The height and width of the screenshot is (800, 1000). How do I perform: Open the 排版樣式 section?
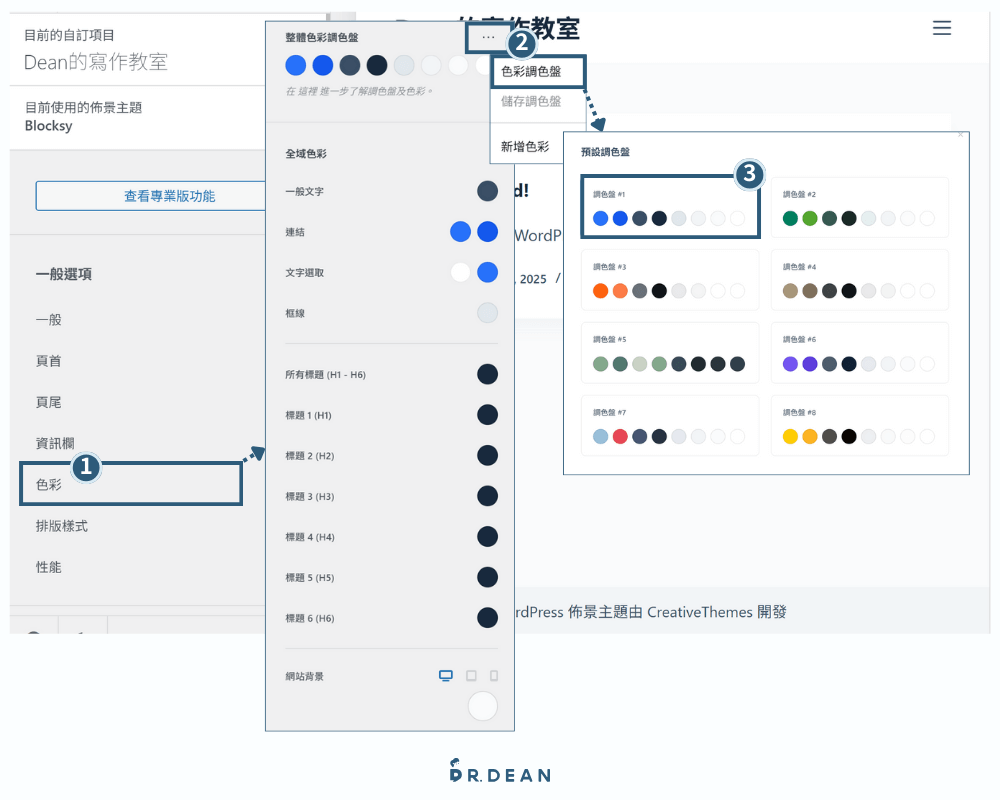(x=62, y=526)
